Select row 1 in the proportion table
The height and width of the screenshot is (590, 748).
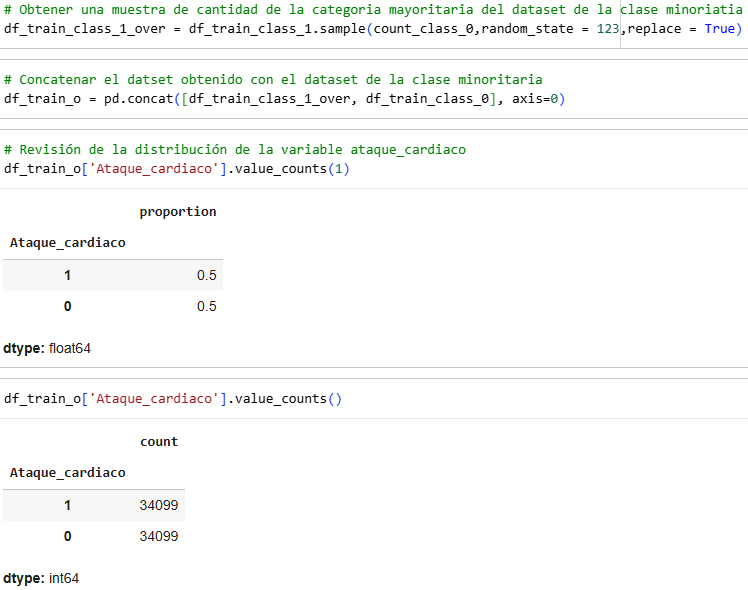pyautogui.click(x=113, y=275)
